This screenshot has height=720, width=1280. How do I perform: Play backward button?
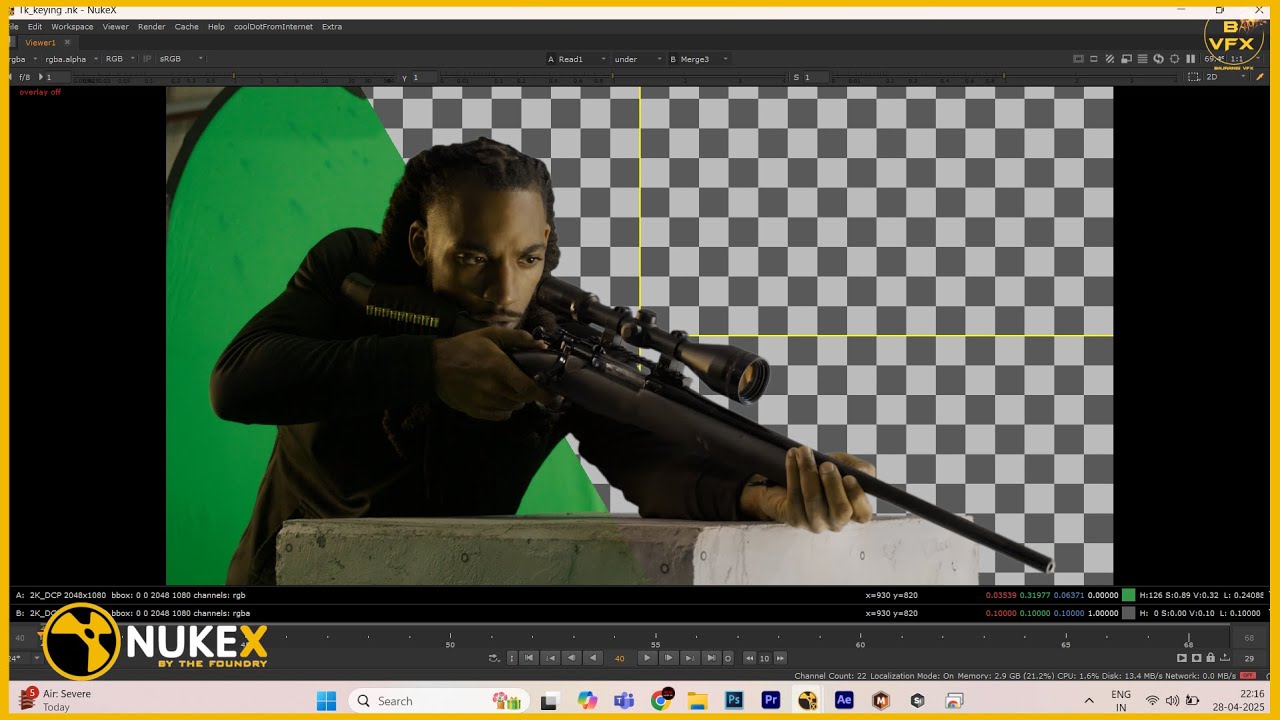(593, 658)
